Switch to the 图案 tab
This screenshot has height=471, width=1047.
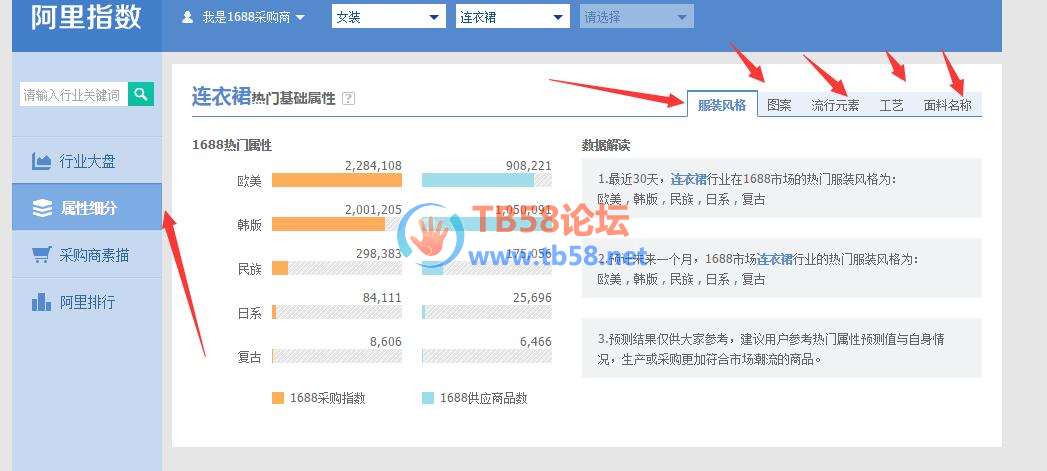779,105
